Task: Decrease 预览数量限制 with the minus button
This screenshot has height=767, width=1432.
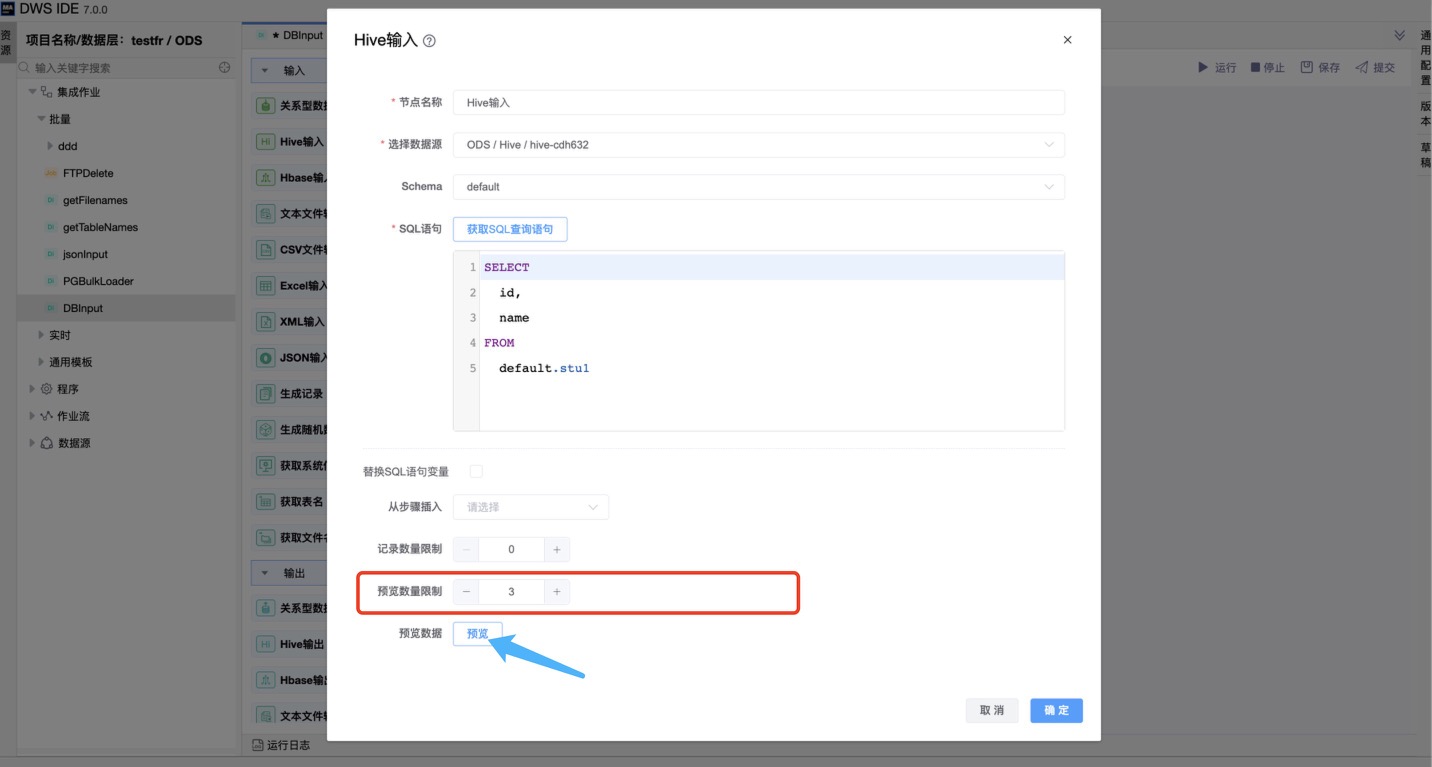Action: 466,592
